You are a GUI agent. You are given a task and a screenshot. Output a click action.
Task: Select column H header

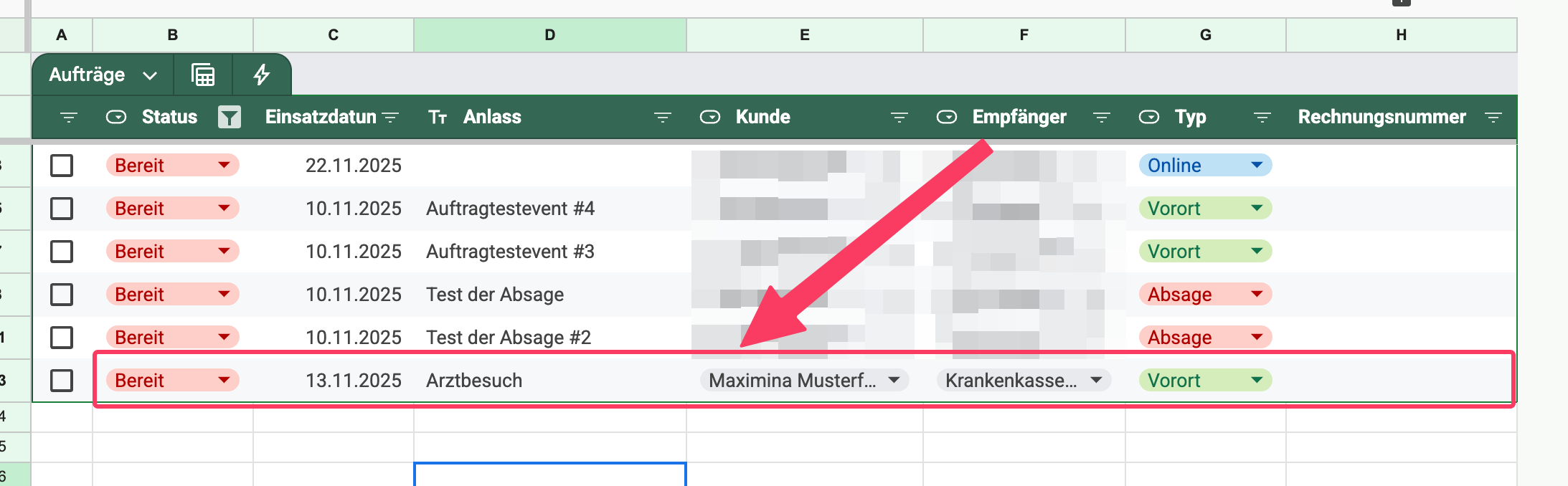1401,35
